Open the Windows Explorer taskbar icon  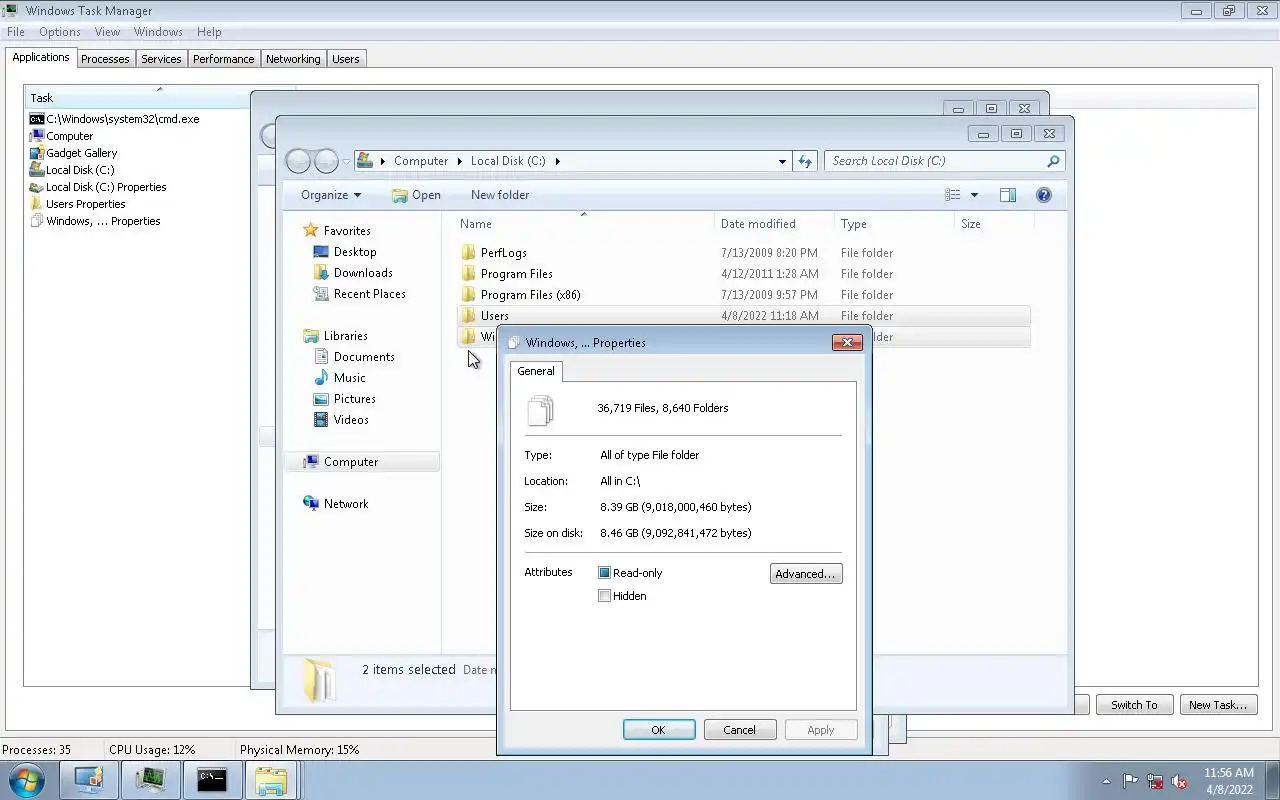point(271,780)
